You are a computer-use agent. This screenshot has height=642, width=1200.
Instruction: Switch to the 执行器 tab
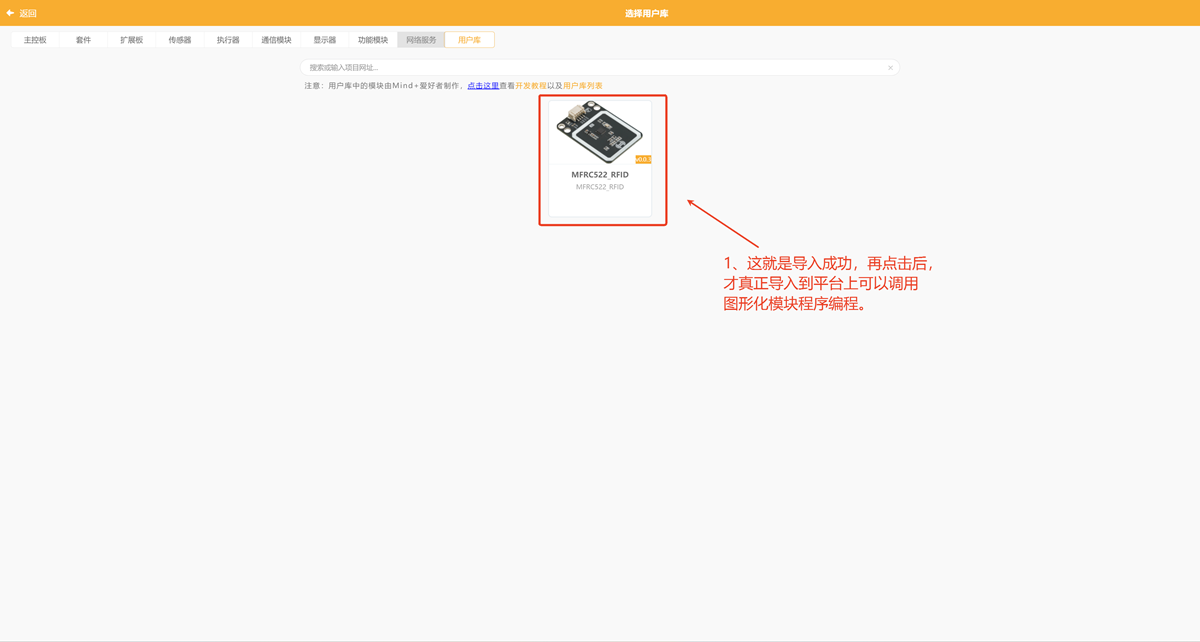click(x=228, y=40)
